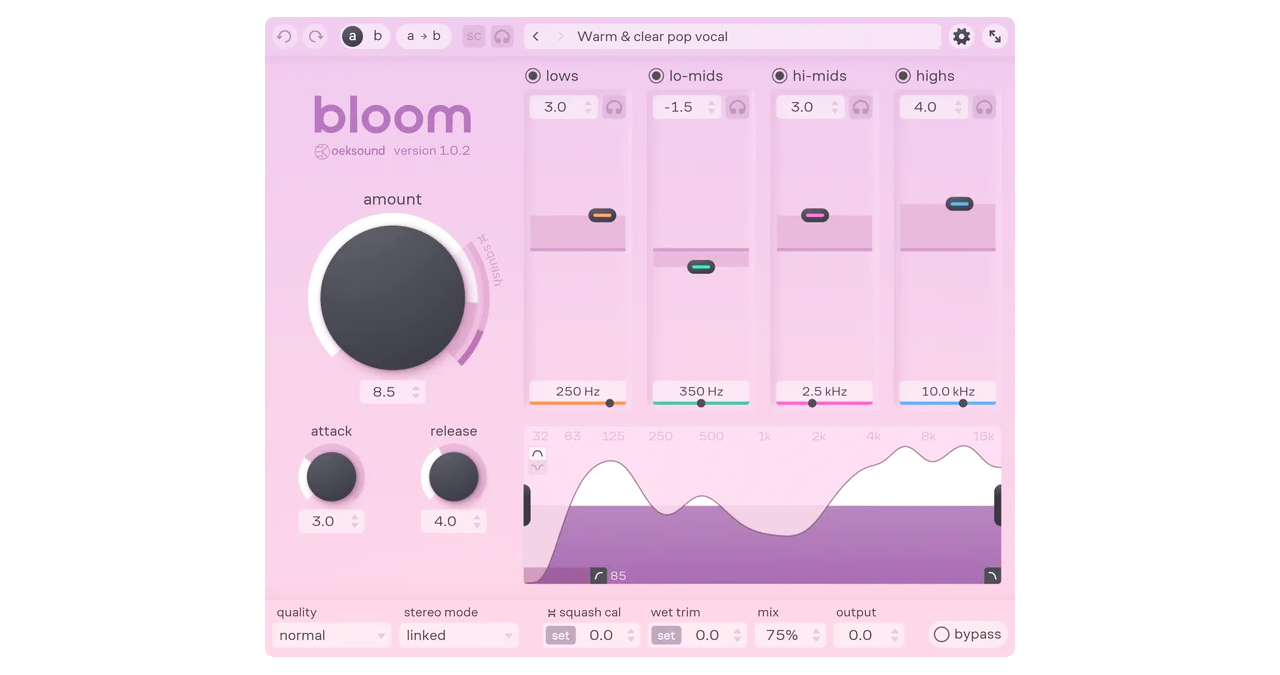This screenshot has height=675, width=1280.
Task: Switch to preset slot b
Action: pyautogui.click(x=377, y=36)
